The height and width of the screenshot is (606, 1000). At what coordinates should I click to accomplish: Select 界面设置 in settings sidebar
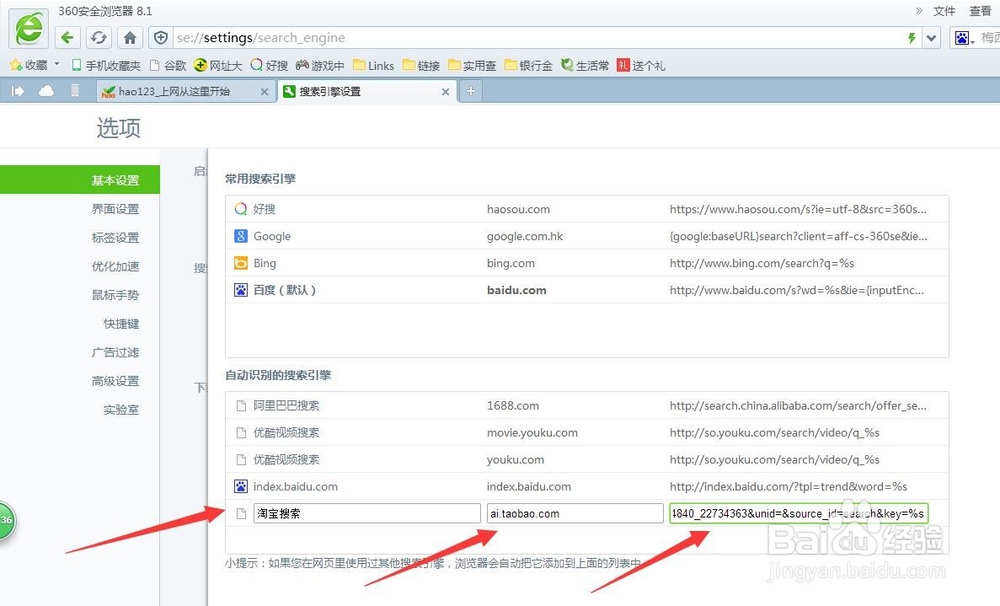click(x=115, y=209)
